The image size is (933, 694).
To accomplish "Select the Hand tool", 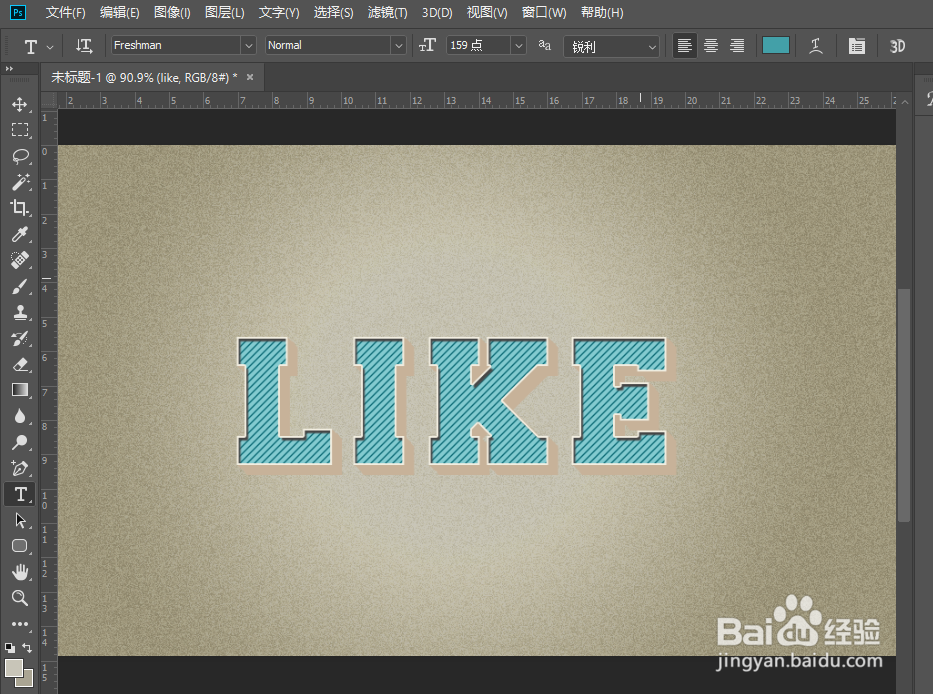I will point(20,572).
